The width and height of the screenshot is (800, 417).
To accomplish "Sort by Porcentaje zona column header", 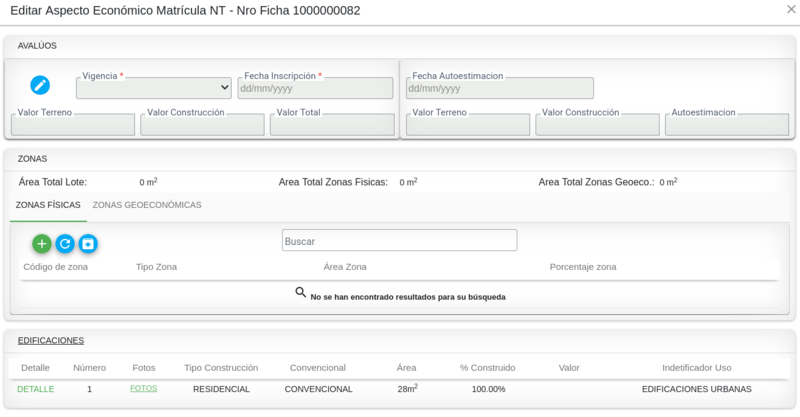I will (x=582, y=268).
